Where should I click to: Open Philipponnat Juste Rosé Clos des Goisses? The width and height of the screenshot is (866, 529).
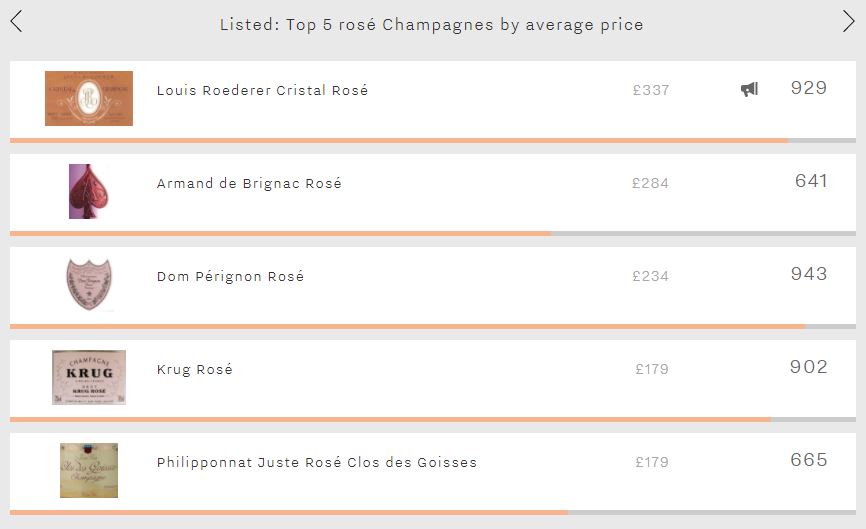(x=316, y=462)
